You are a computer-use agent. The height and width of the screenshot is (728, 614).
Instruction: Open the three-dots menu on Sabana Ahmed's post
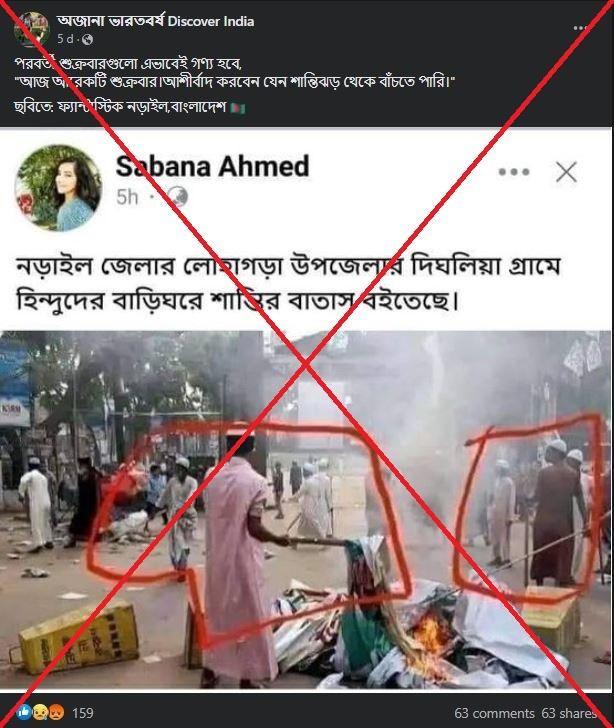(x=514, y=172)
